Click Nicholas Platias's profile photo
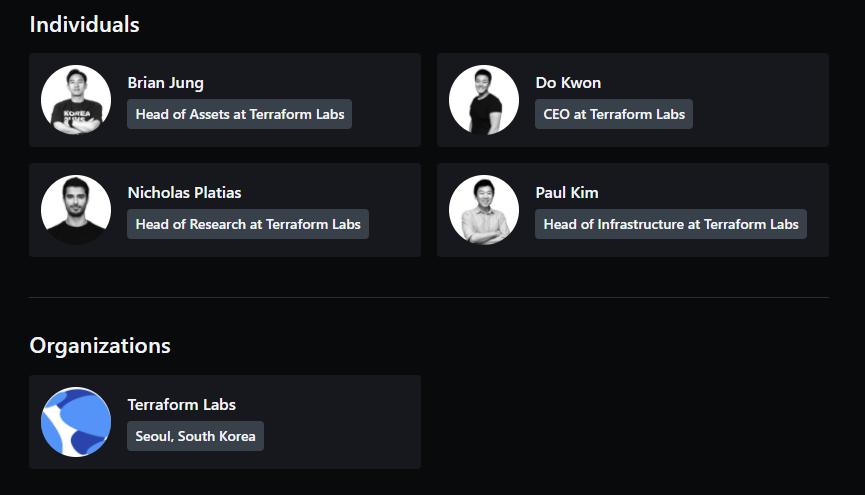The height and width of the screenshot is (495, 865). pyautogui.click(x=76, y=210)
